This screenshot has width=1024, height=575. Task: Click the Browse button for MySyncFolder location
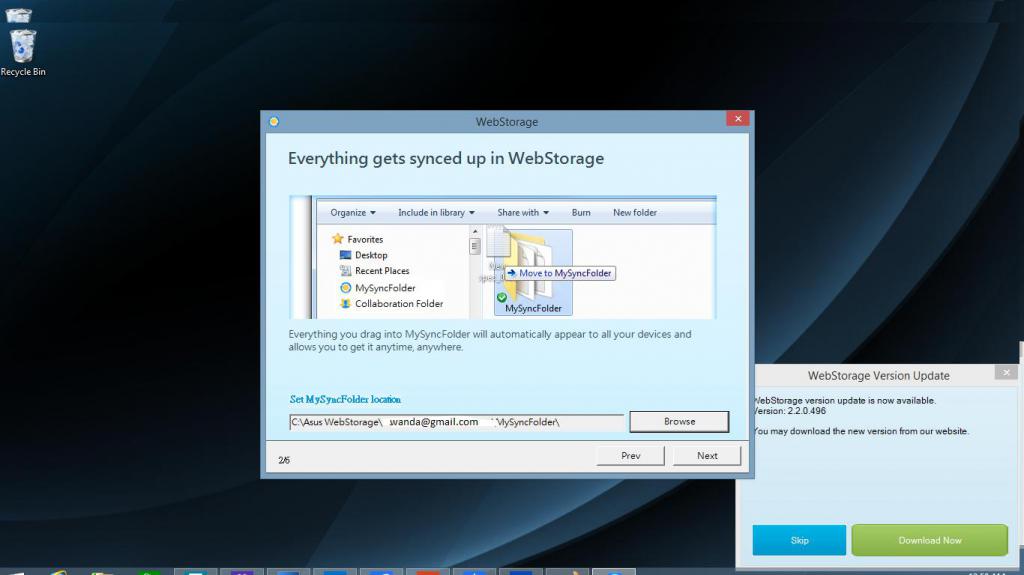679,421
